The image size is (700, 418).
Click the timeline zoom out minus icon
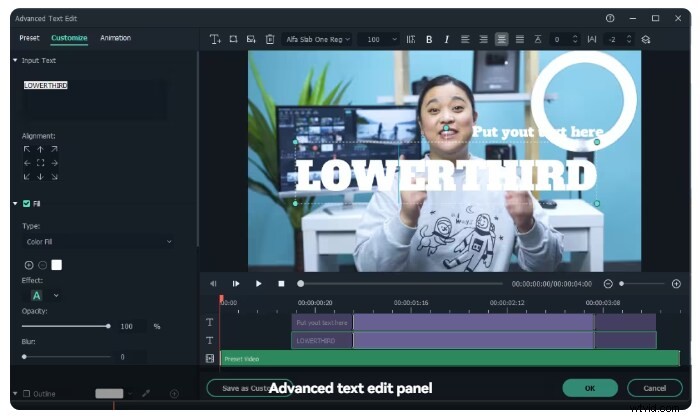(x=608, y=283)
